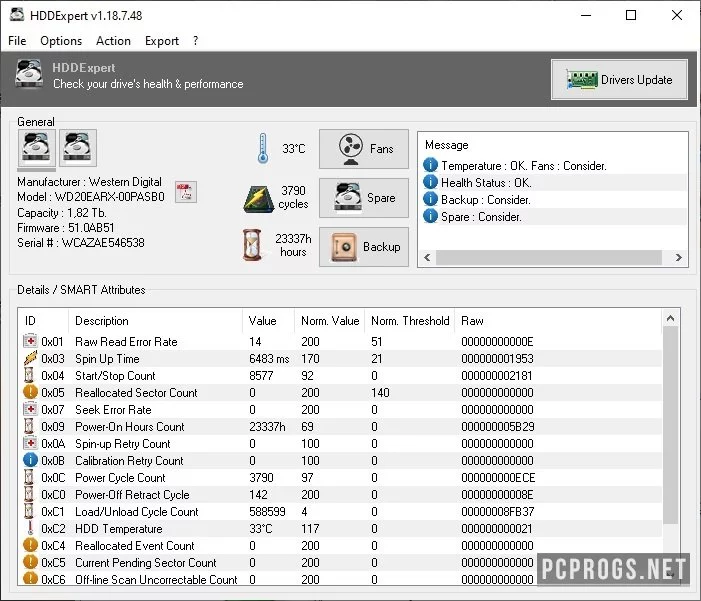The width and height of the screenshot is (701, 601).
Task: Select the HDD Temperature row
Action: coord(341,529)
